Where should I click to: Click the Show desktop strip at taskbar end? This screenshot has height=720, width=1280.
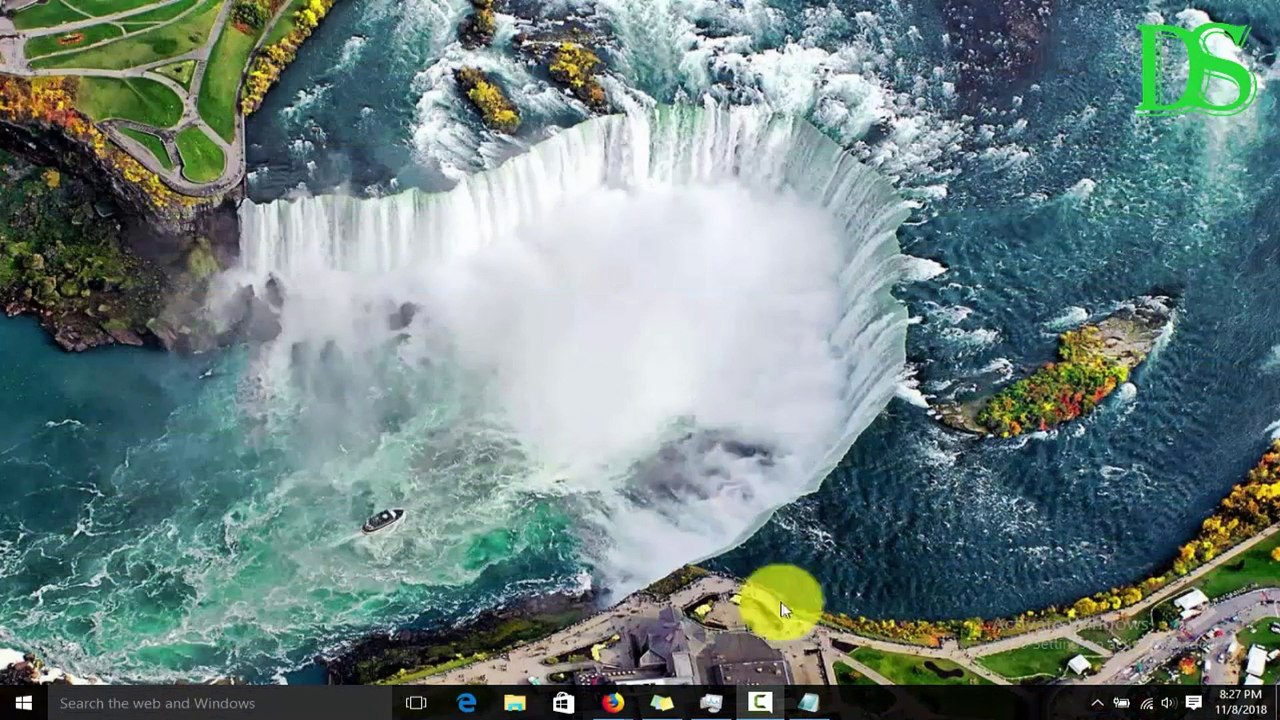point(1277,703)
